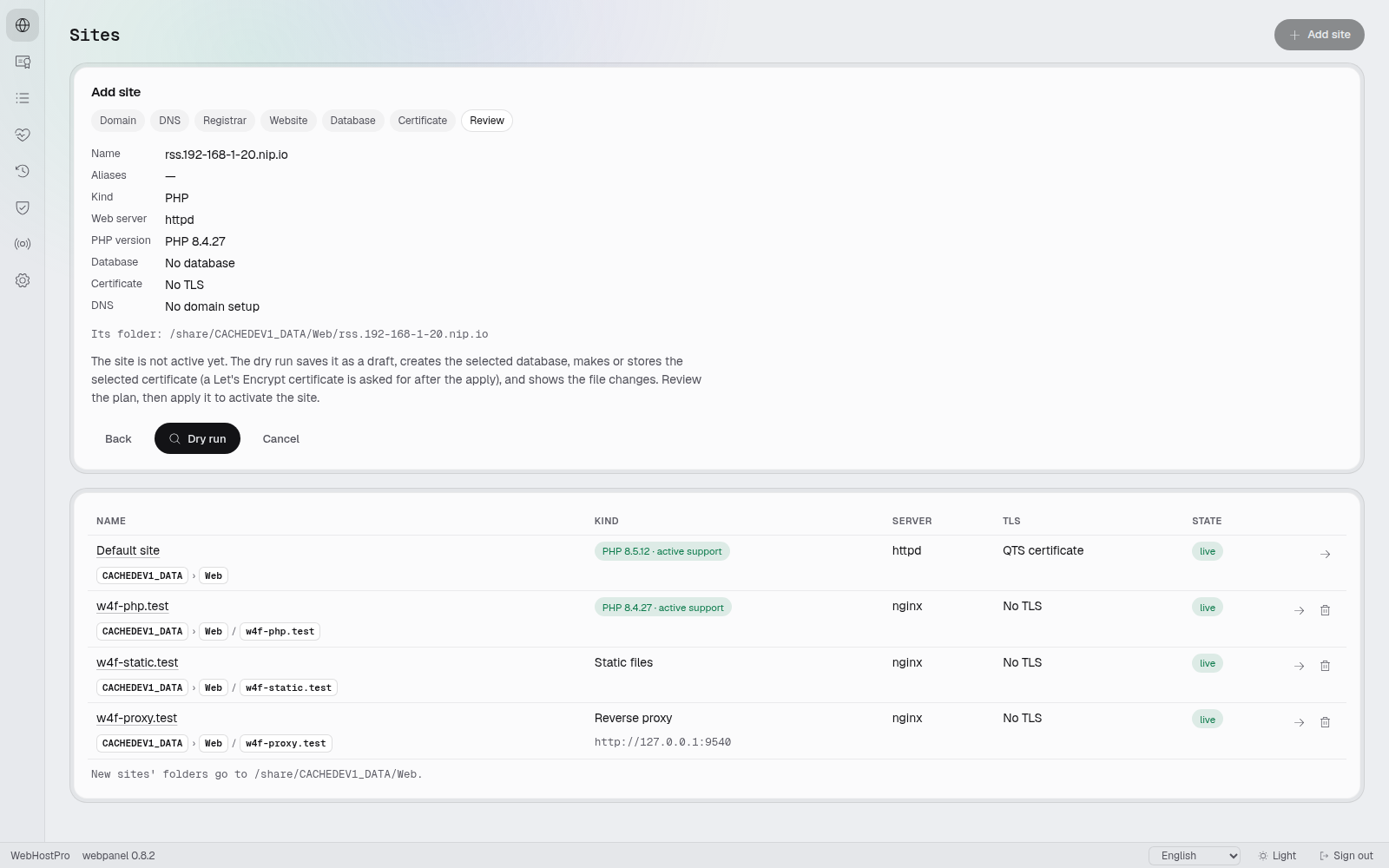Click the http://127.0.0.1:9540 proxy target
This screenshot has height=868, width=1389.
pyautogui.click(x=662, y=742)
